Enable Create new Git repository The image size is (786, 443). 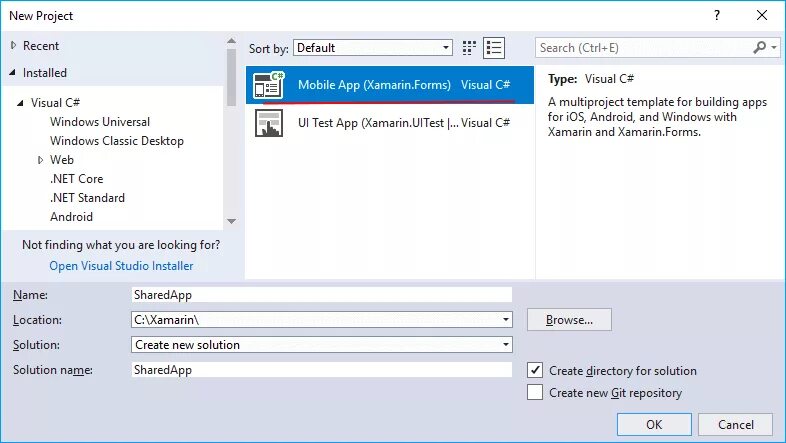[x=535, y=392]
